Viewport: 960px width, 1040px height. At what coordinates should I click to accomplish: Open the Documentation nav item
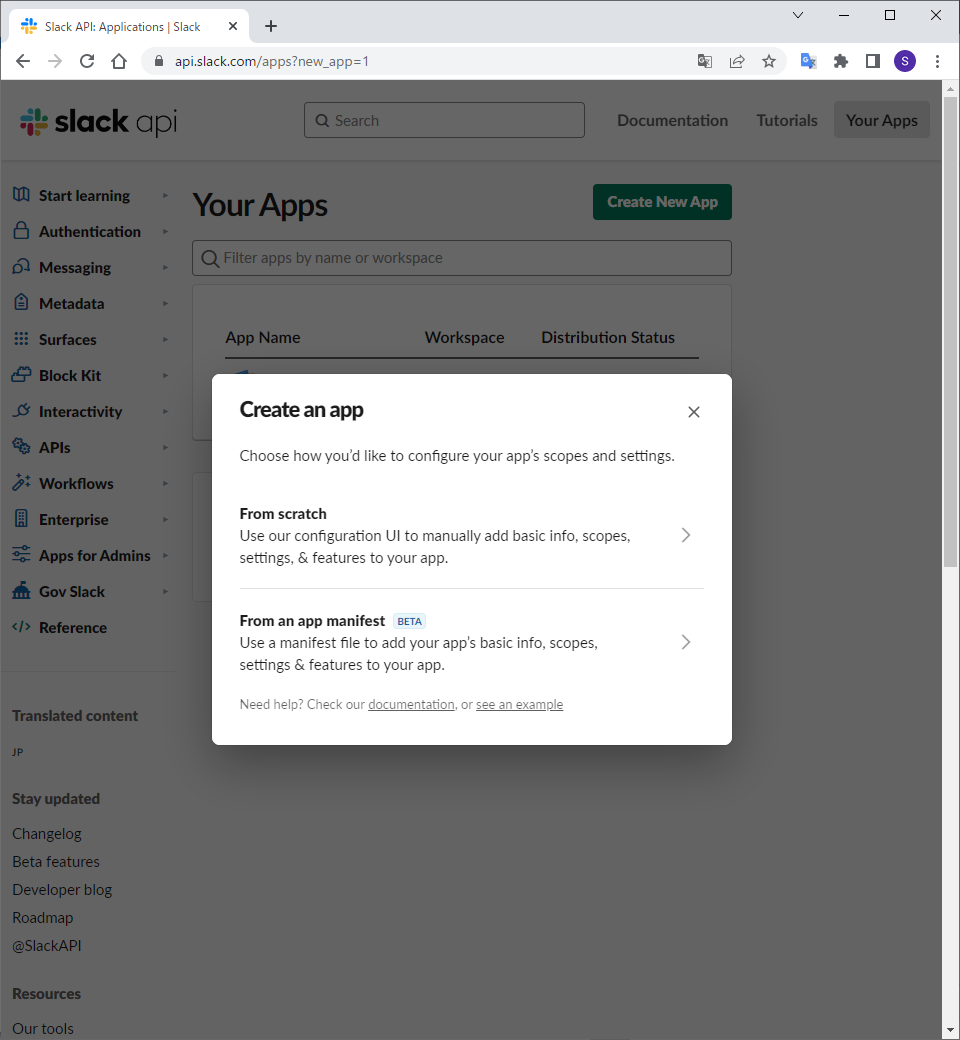coord(672,120)
